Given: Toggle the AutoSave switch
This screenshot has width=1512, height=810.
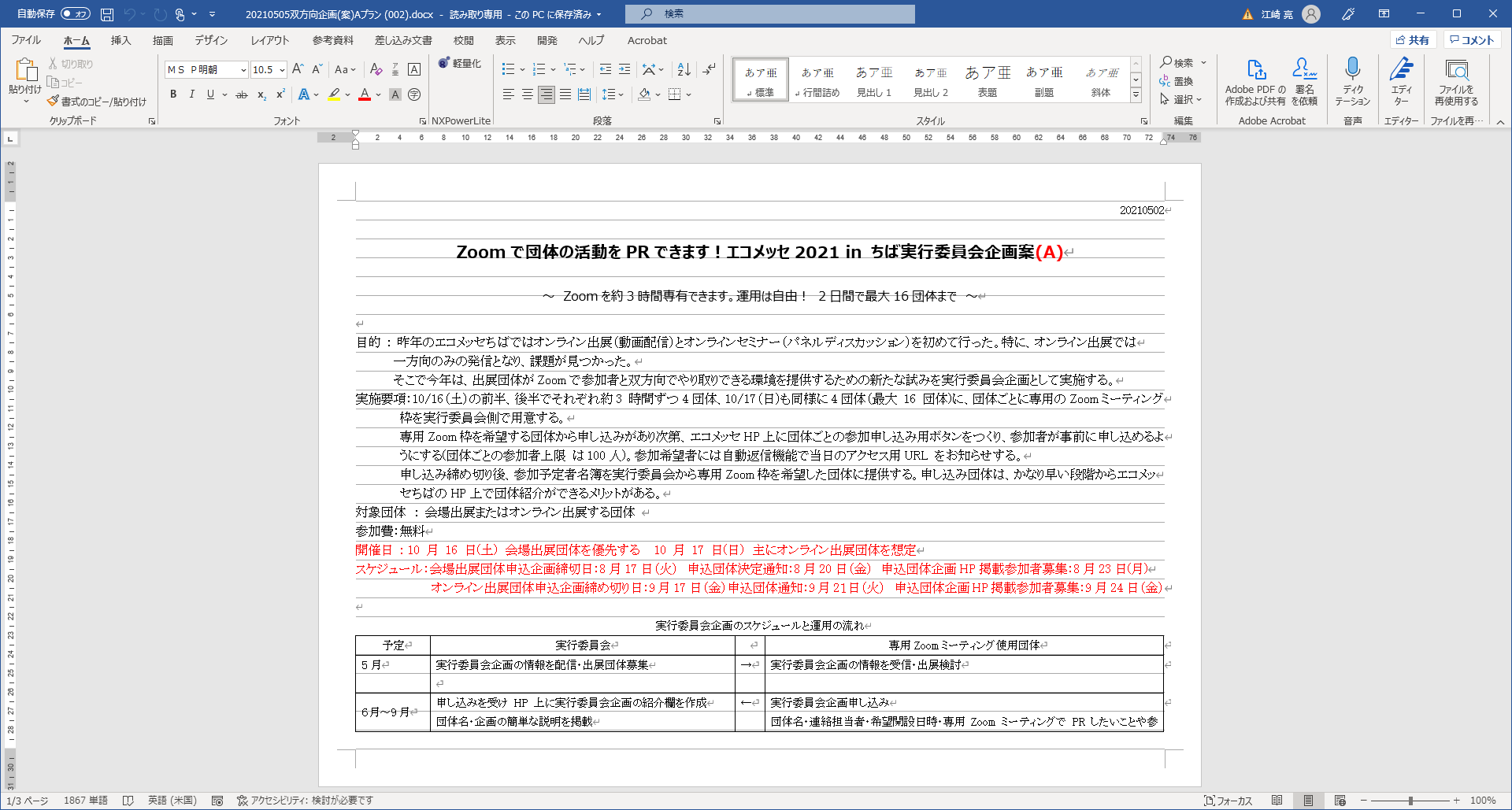Looking at the screenshot, I should tap(76, 14).
